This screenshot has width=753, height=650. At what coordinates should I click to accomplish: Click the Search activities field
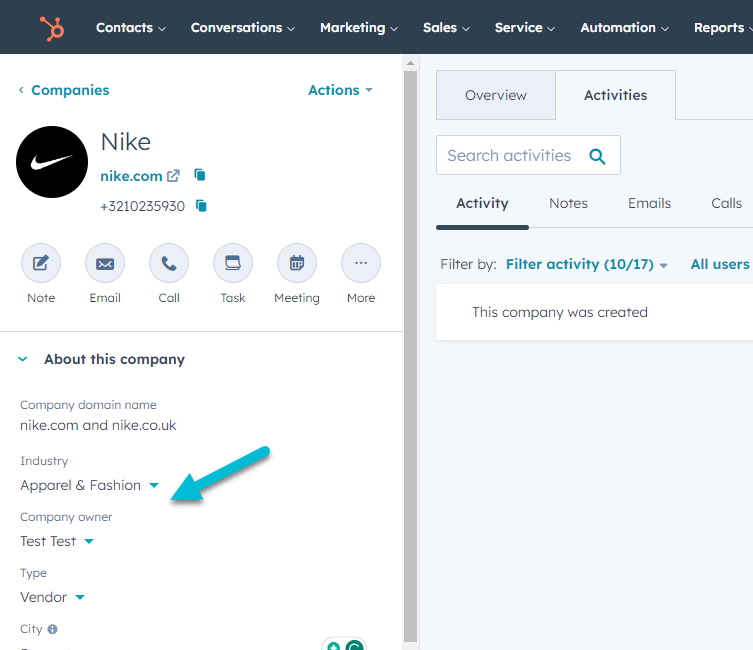[x=528, y=156]
